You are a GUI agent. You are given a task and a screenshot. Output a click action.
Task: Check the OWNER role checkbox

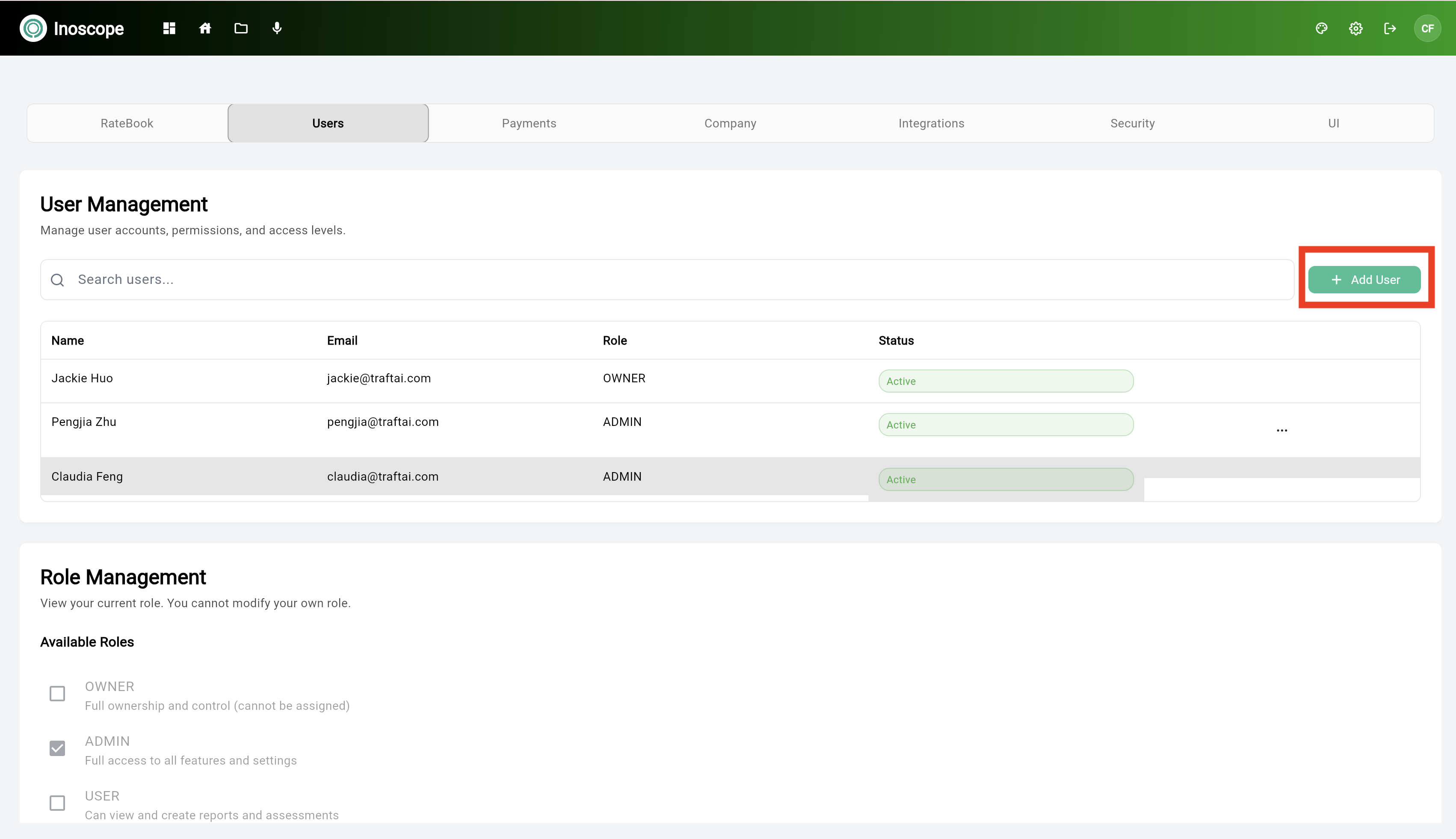tap(57, 693)
